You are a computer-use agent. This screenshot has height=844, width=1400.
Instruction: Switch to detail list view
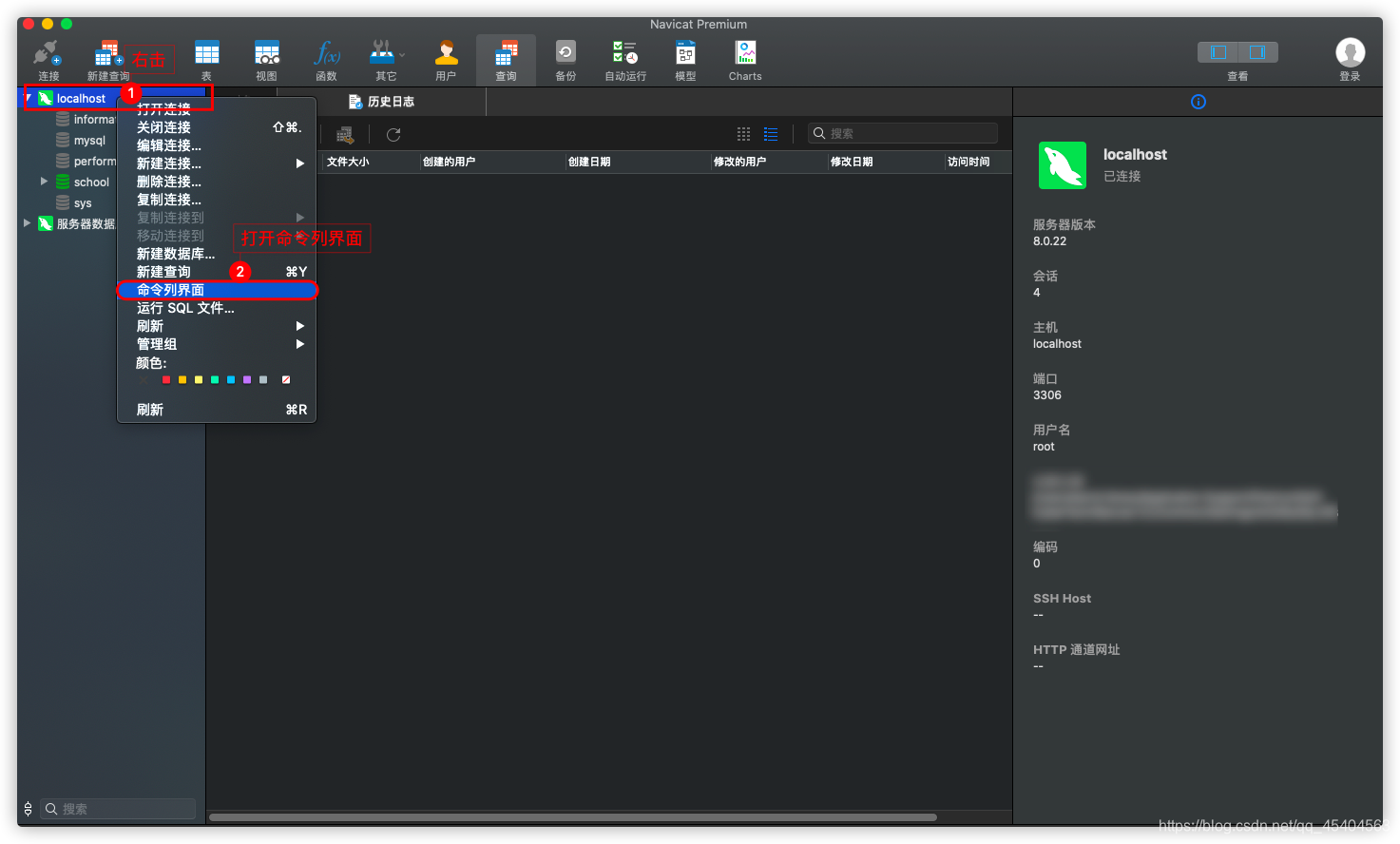pos(771,134)
